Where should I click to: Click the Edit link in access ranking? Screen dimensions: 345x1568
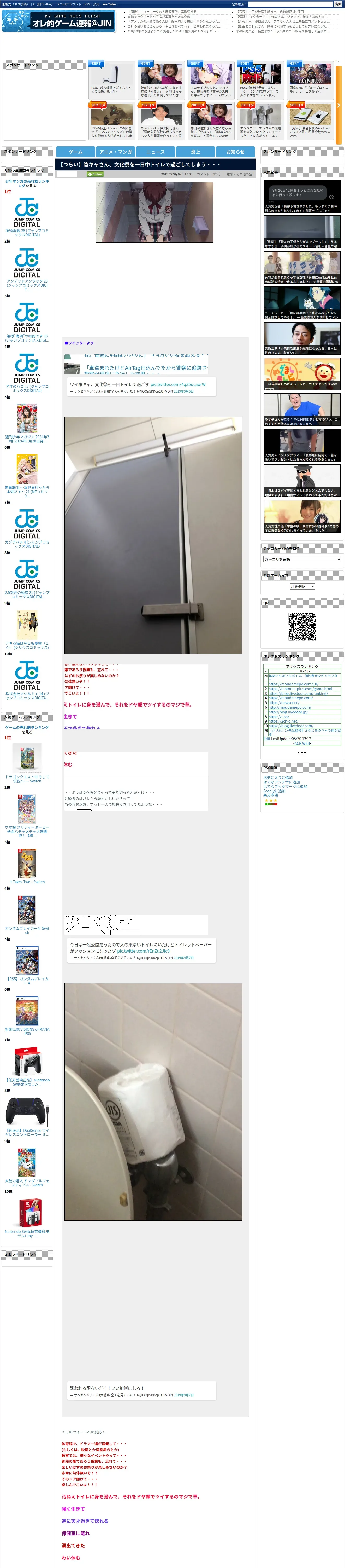[x=267, y=738]
